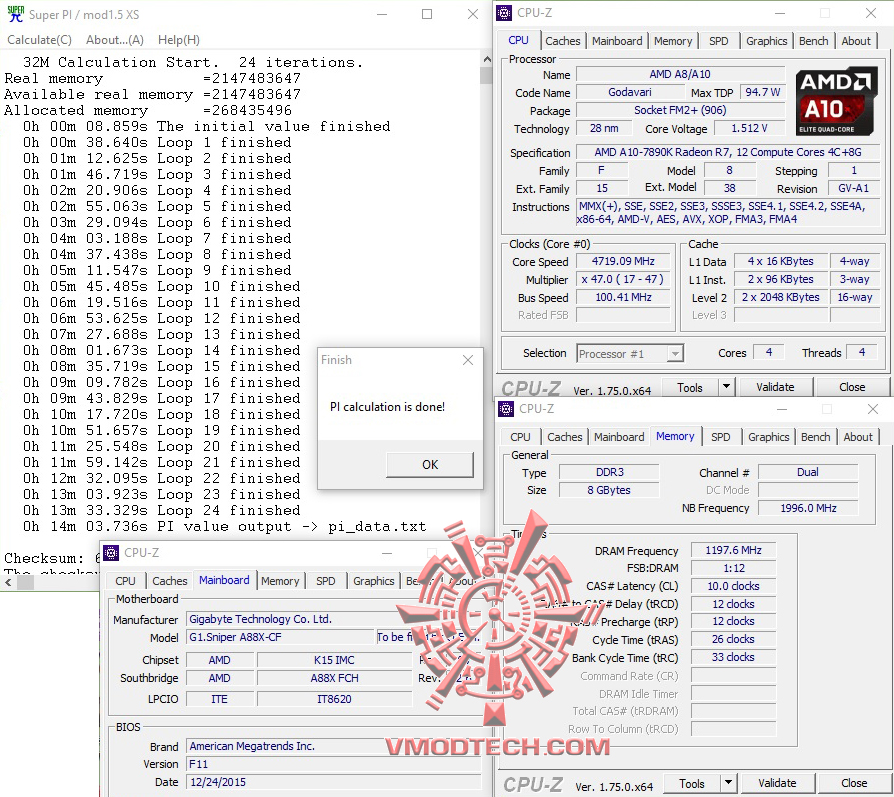Expand Tools dropdown arrow in top CPU-Z window
The image size is (894, 797).
coord(726,387)
